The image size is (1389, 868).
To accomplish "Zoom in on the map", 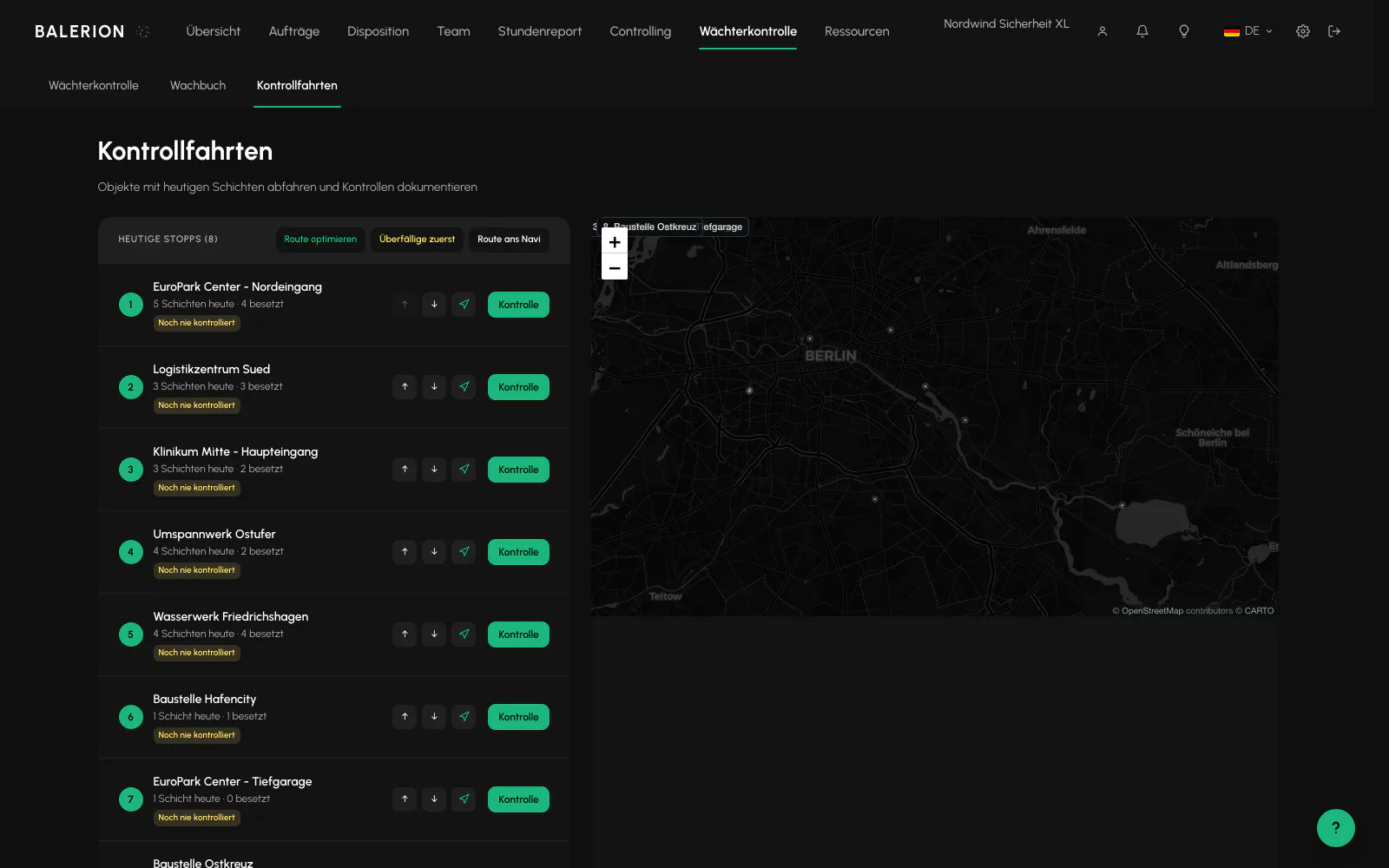I will [615, 242].
